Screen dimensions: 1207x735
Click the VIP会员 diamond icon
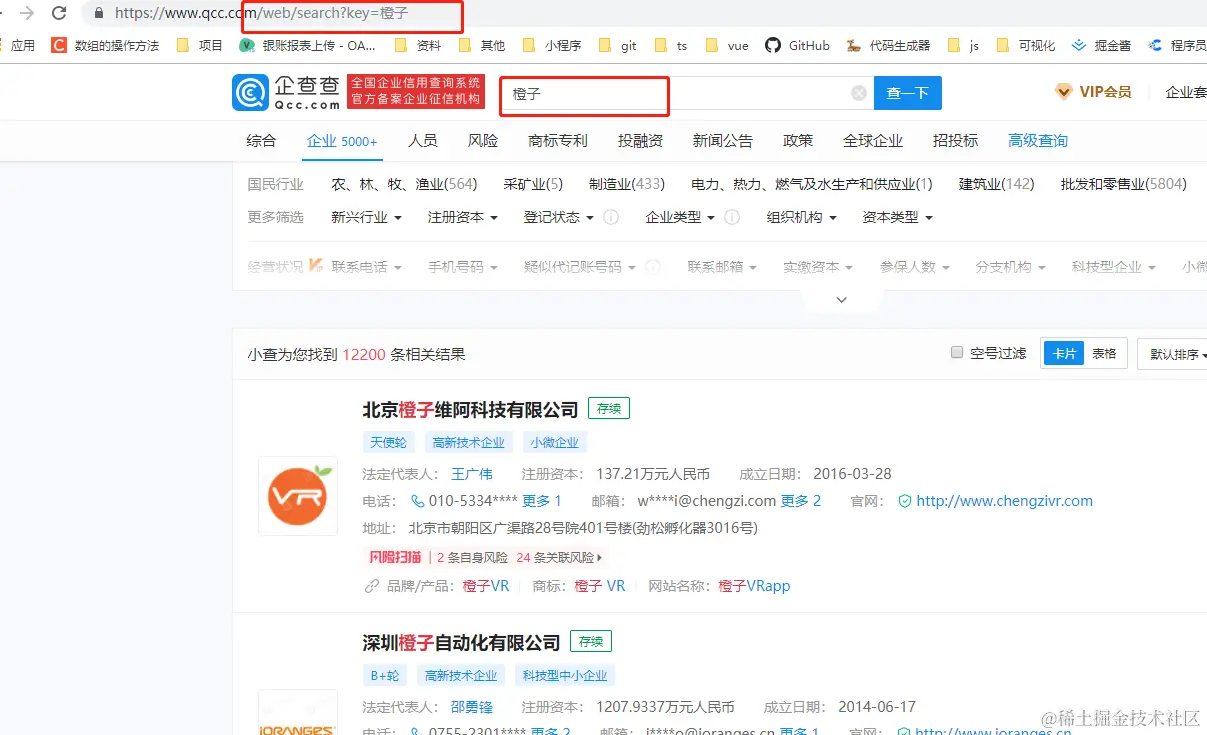point(1064,92)
